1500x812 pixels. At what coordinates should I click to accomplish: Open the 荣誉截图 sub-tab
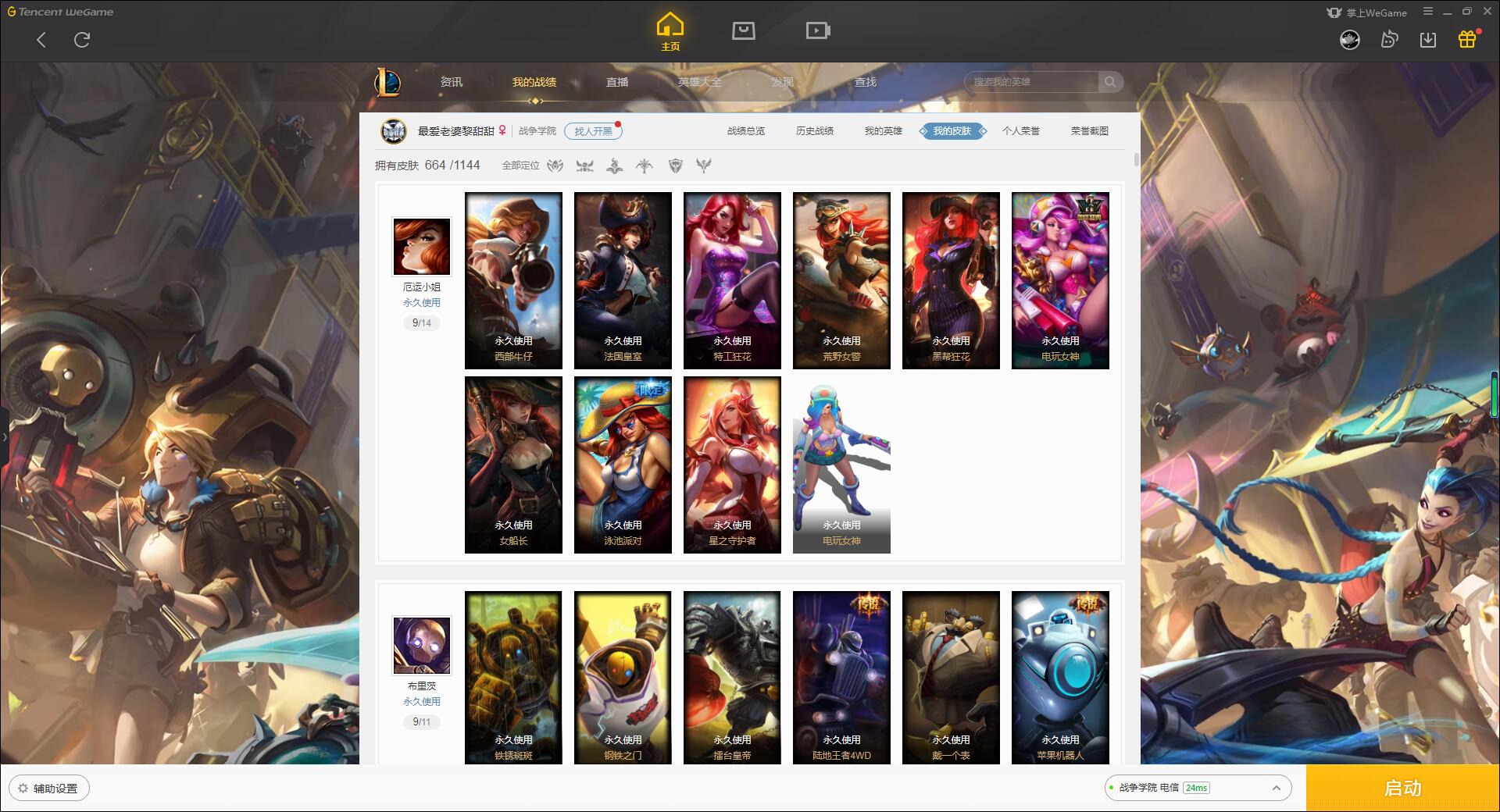[1090, 131]
